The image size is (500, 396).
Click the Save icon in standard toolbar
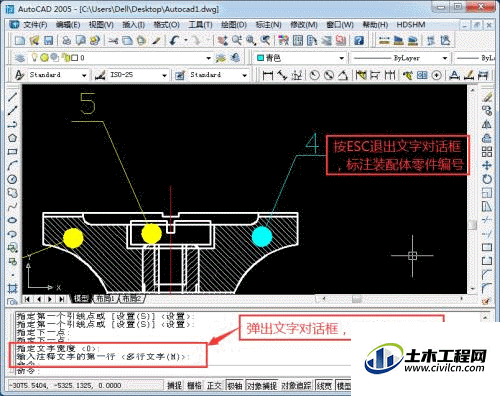point(49,41)
